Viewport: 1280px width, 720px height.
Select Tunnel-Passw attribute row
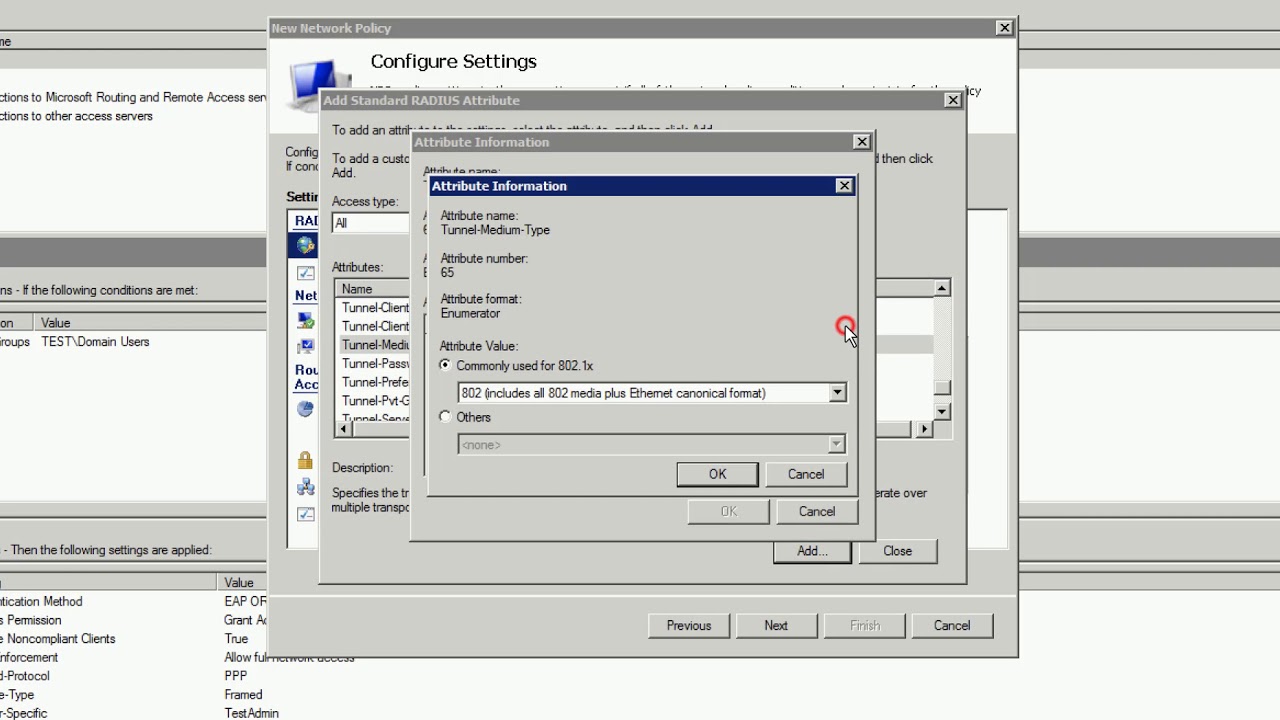click(x=375, y=364)
